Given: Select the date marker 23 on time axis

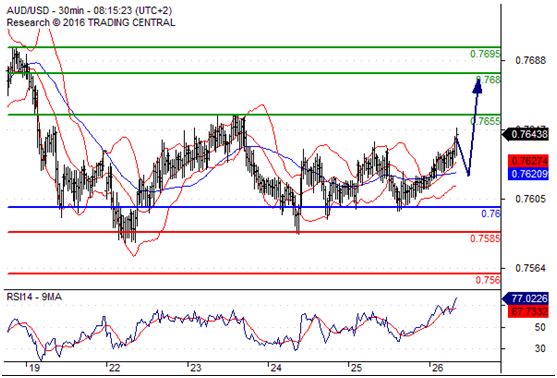Looking at the screenshot, I should click(195, 368).
